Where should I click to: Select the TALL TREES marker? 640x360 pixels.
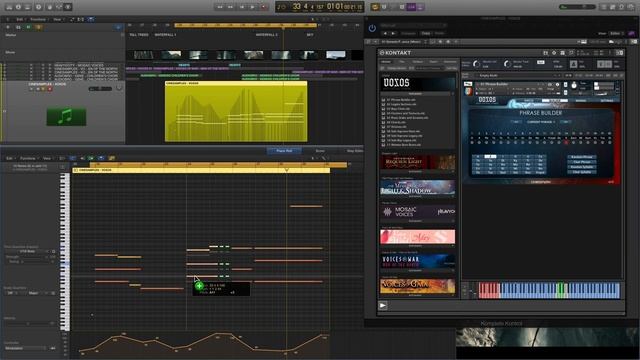click(x=139, y=35)
